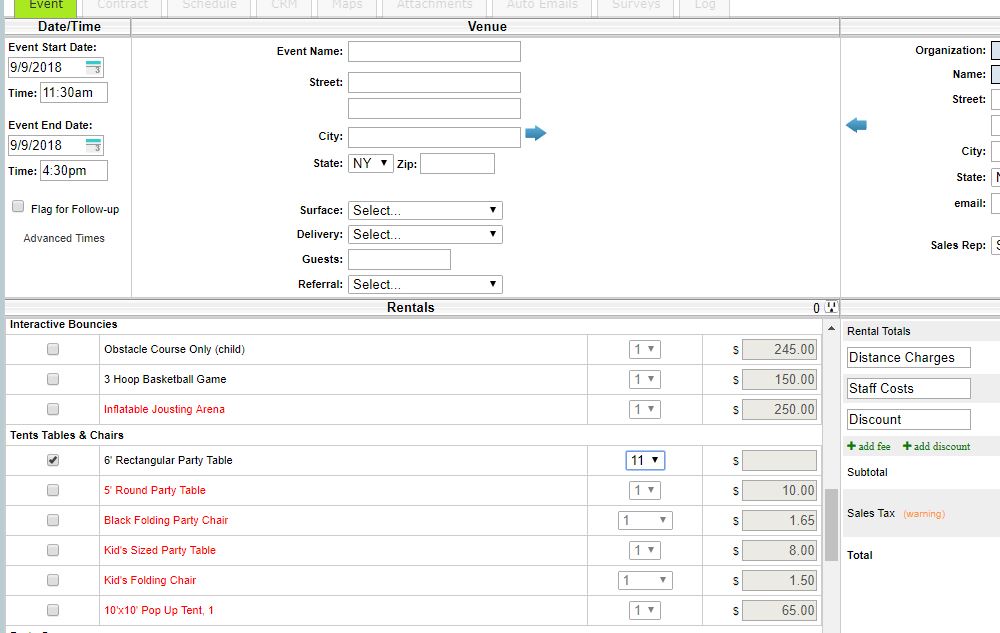
Task: Click the blue left arrow near Organization
Action: coord(856,125)
